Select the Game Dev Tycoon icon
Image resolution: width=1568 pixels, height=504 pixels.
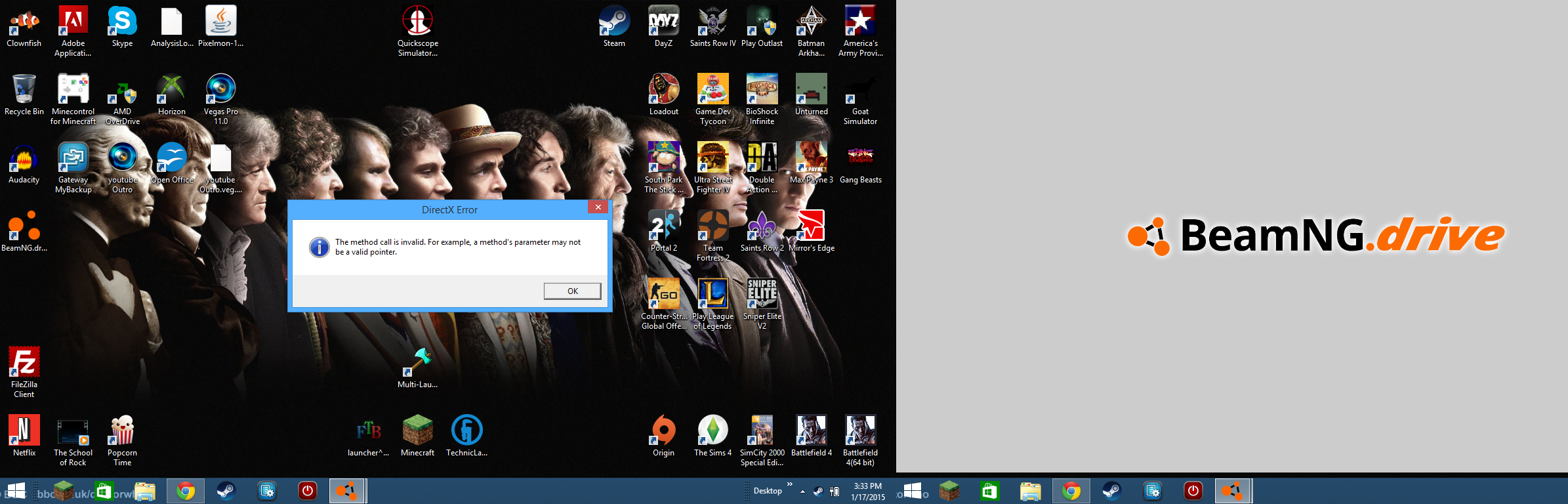tap(712, 100)
